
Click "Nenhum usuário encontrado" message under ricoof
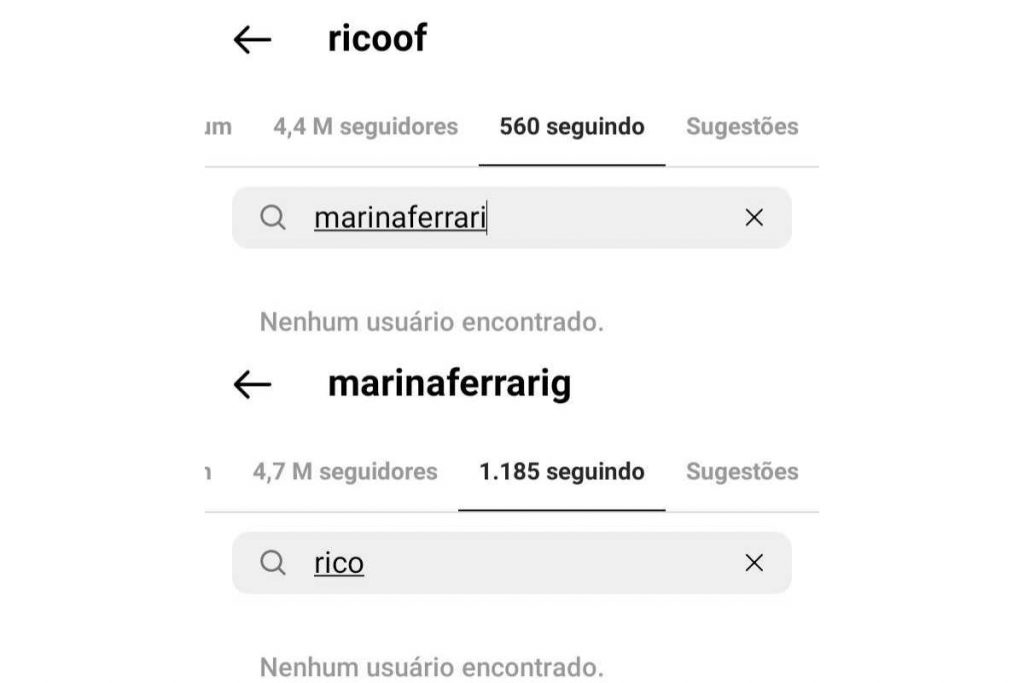click(431, 323)
